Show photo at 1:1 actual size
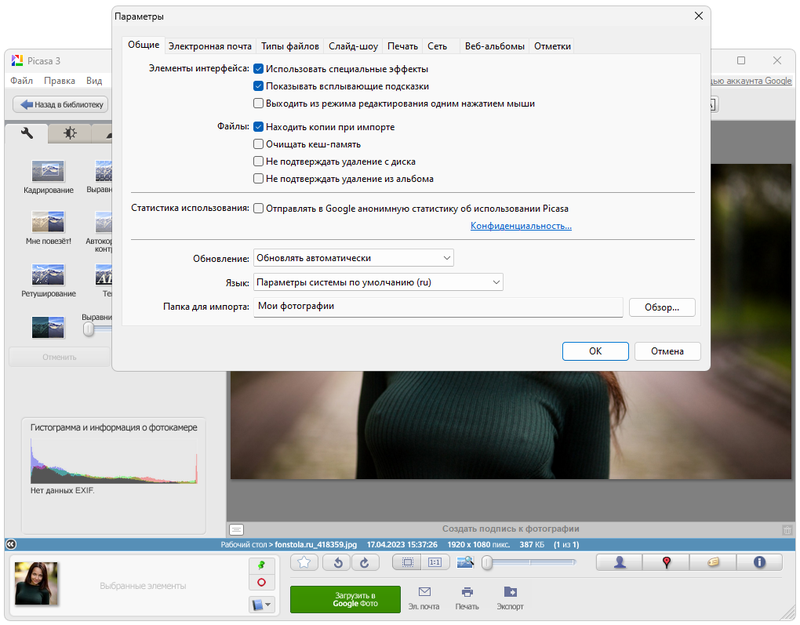 point(435,562)
